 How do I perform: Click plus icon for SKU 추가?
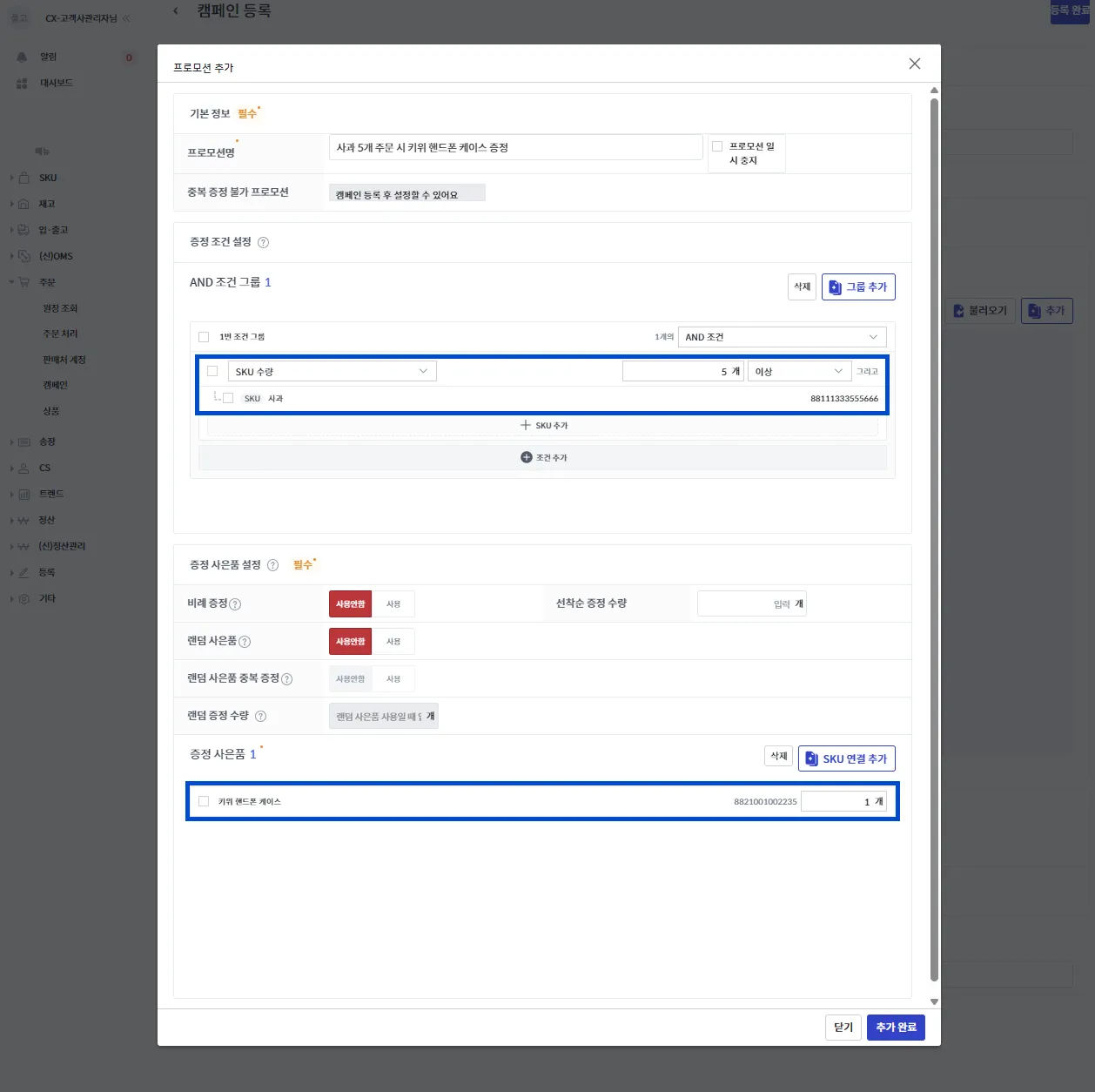pyautogui.click(x=526, y=425)
